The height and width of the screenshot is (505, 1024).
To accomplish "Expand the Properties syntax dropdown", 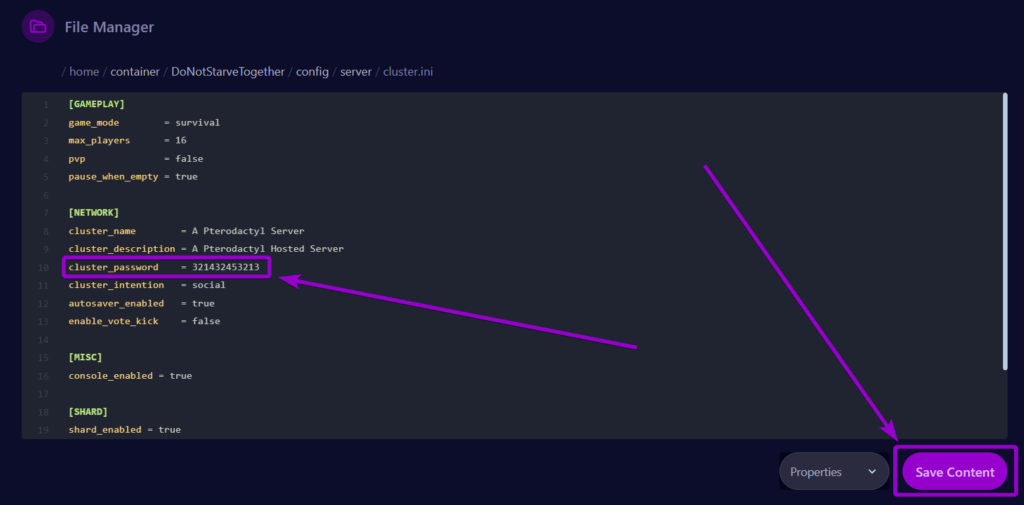I will coord(833,472).
